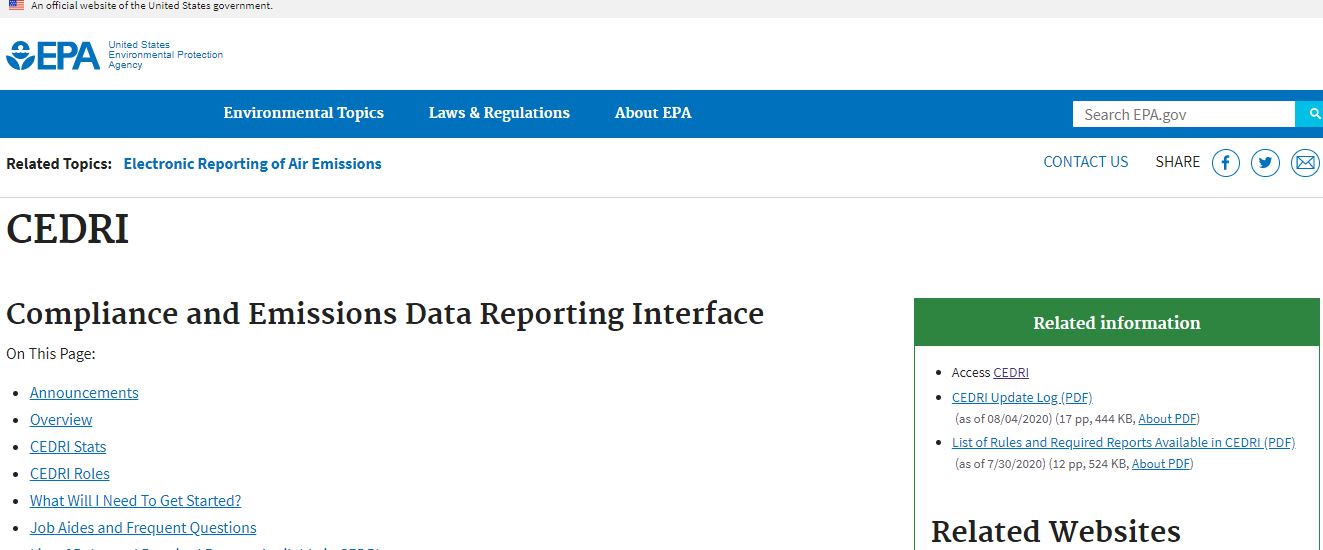
Task: Go to the CEDRI Stats section
Action: [x=68, y=447]
